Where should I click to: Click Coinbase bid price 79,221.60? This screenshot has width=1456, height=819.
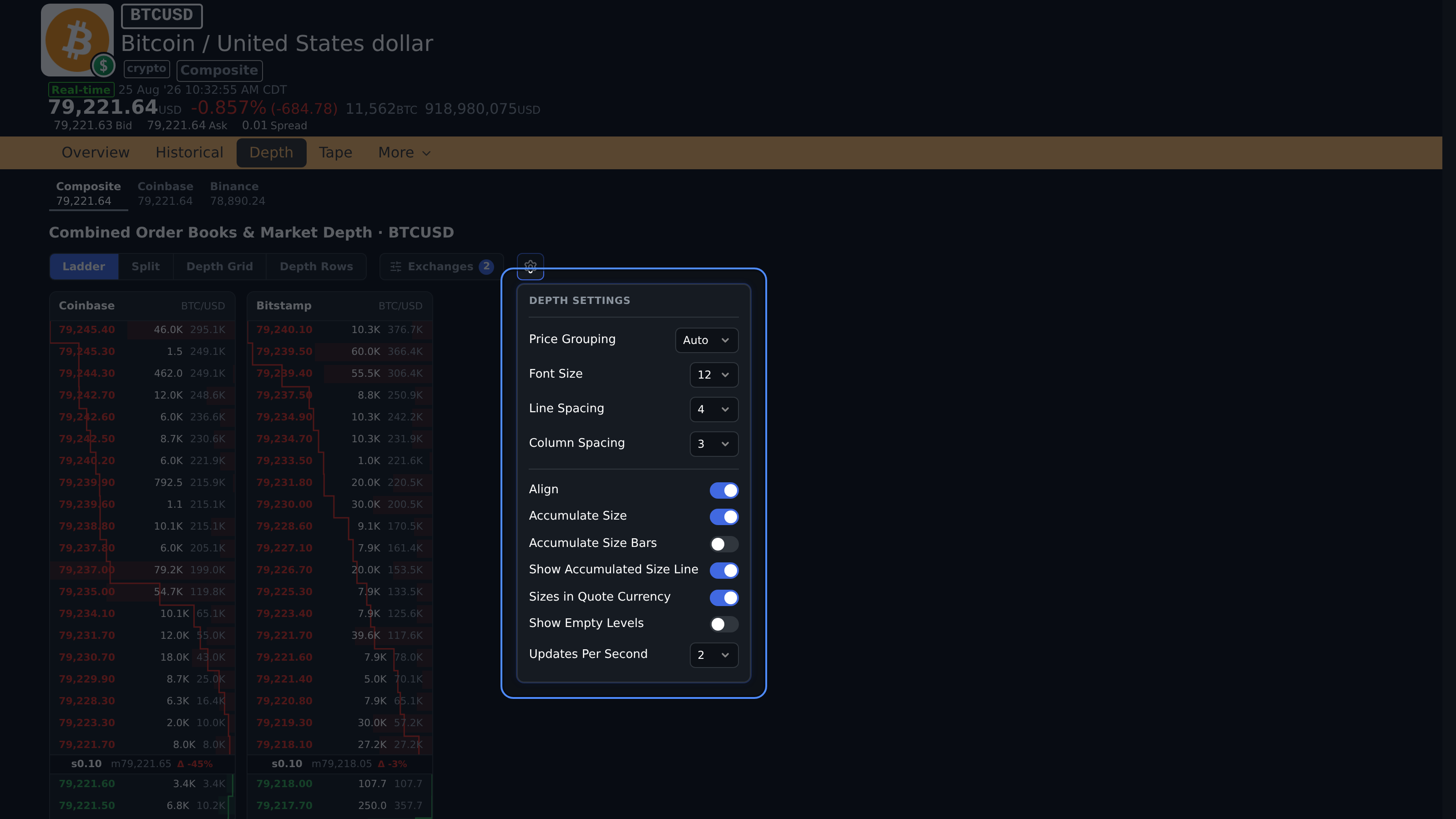[86, 784]
